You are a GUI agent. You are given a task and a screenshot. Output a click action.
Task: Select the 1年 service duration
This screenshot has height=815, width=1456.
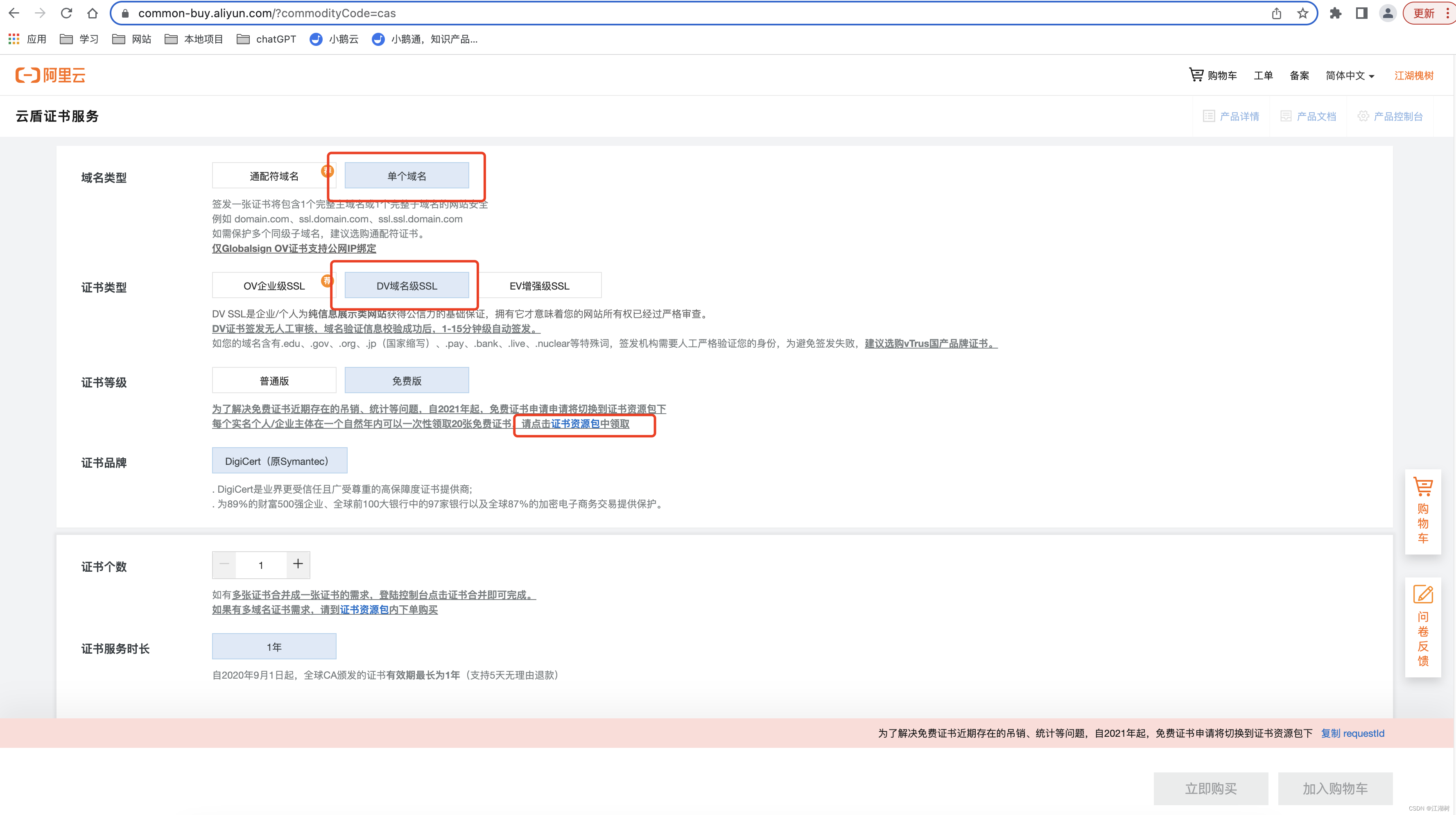click(x=274, y=646)
